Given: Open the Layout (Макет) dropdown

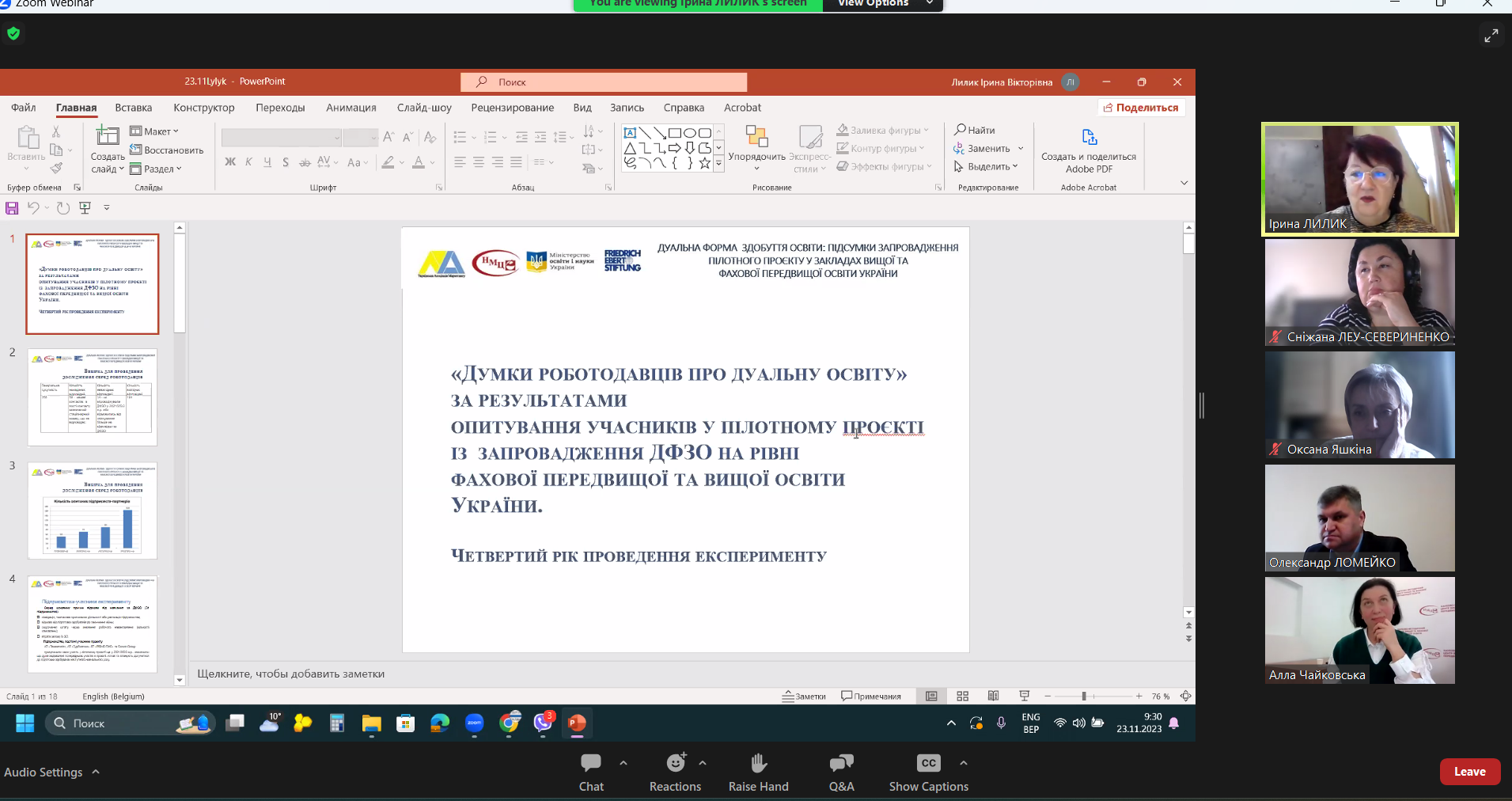Looking at the screenshot, I should pyautogui.click(x=155, y=131).
